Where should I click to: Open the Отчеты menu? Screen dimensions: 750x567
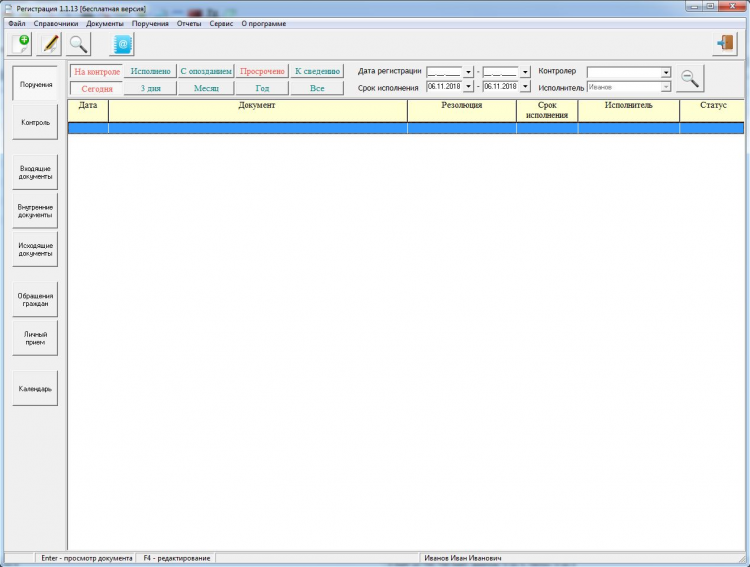pos(189,23)
